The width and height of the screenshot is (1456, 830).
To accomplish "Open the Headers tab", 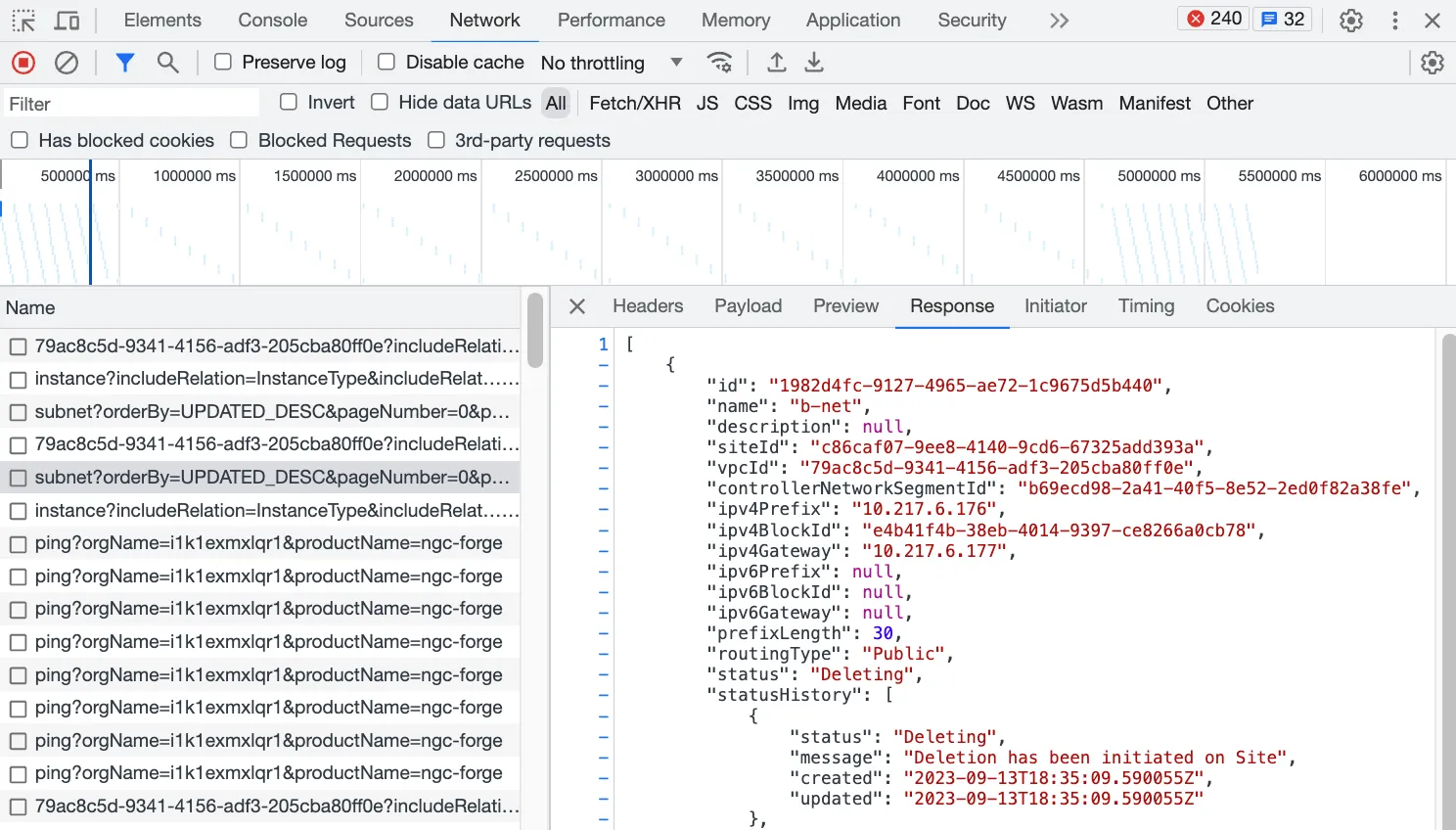I will click(x=648, y=306).
